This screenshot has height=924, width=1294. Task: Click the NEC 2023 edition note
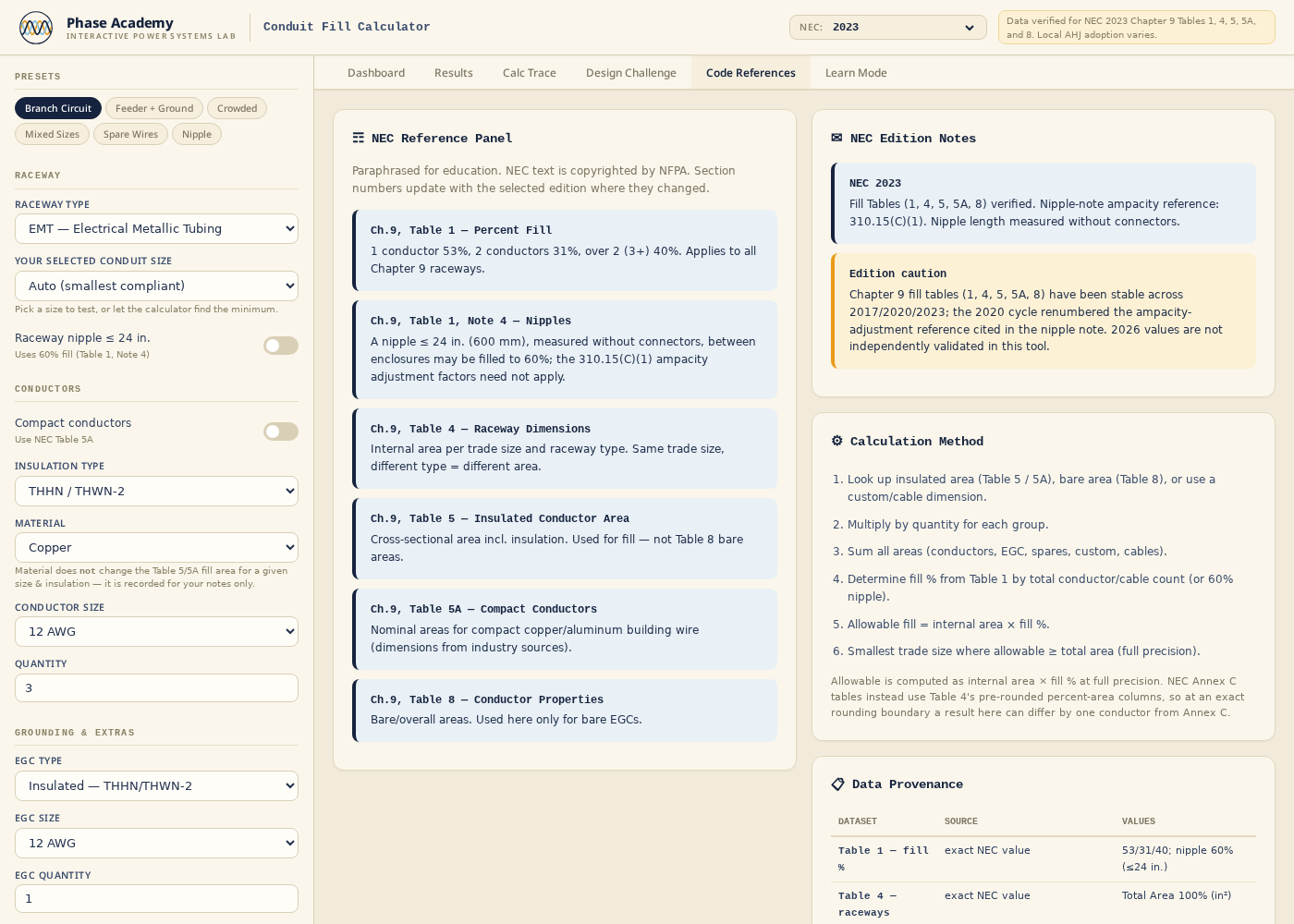tap(1044, 203)
